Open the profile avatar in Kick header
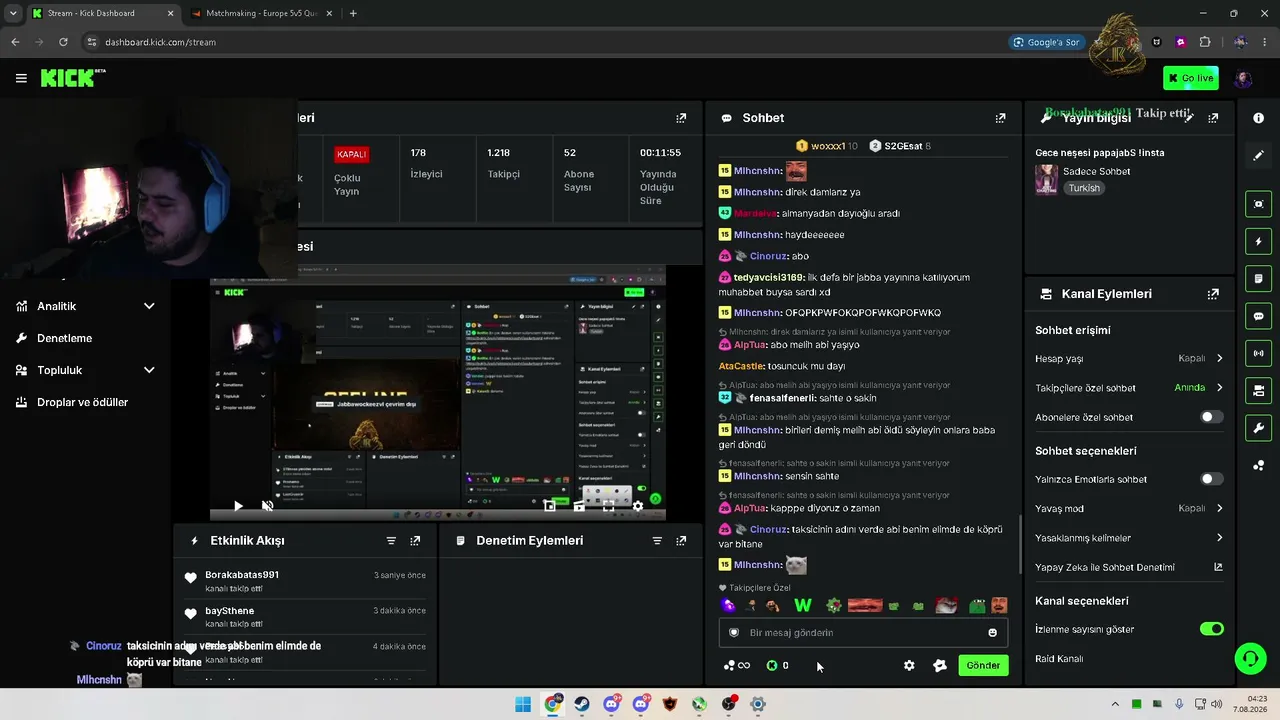This screenshot has width=1280, height=720. click(1243, 78)
